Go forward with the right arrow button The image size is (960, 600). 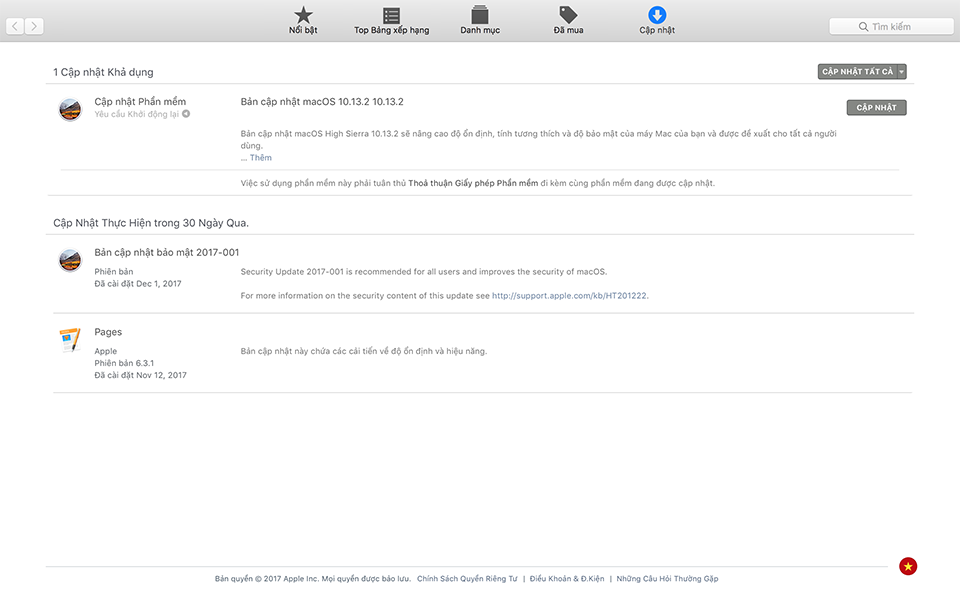pyautogui.click(x=34, y=26)
